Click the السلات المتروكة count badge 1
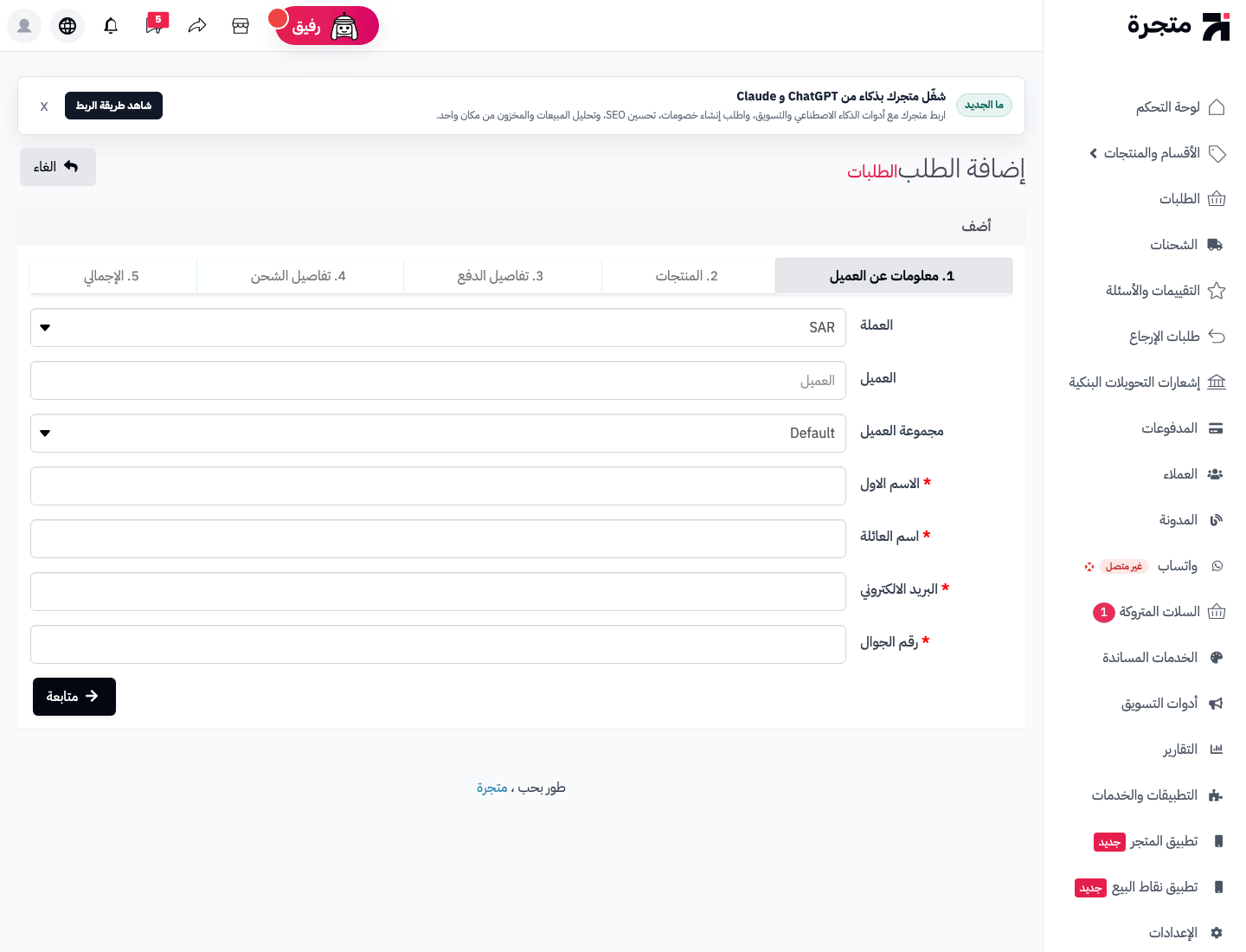The height and width of the screenshot is (952, 1246). click(x=1104, y=613)
